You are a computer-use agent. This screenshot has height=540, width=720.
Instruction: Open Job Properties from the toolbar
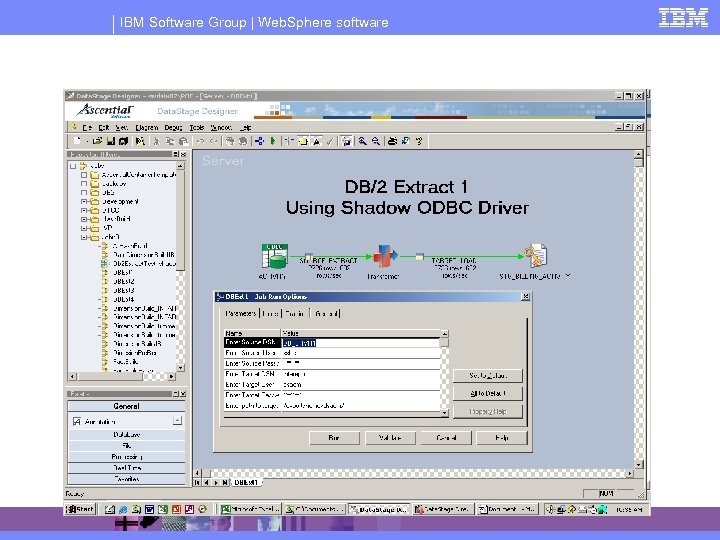click(140, 141)
